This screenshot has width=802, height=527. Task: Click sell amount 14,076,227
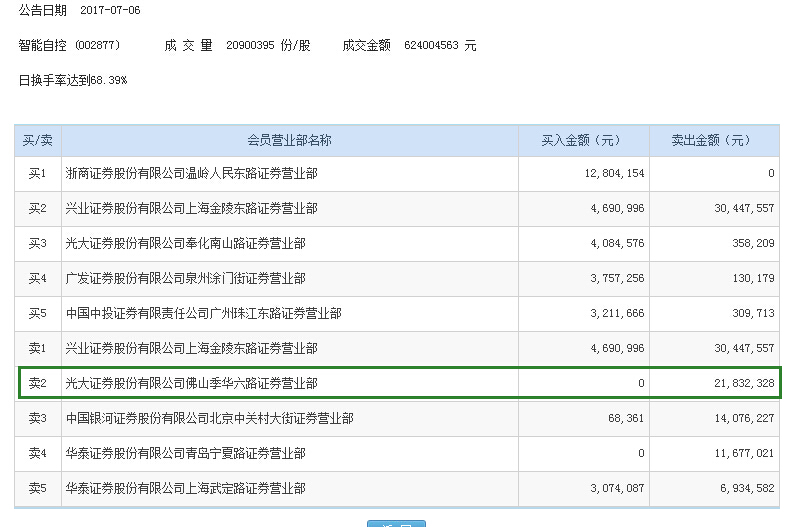pyautogui.click(x=744, y=418)
